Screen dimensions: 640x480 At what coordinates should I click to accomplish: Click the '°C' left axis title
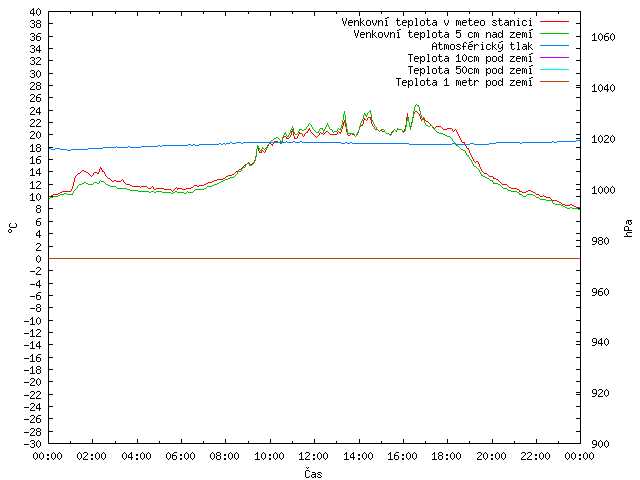tap(13, 228)
